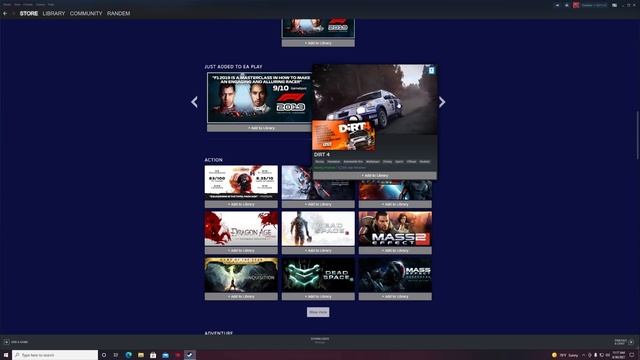Expand the hidden system tray icons chevron

pos(583,355)
